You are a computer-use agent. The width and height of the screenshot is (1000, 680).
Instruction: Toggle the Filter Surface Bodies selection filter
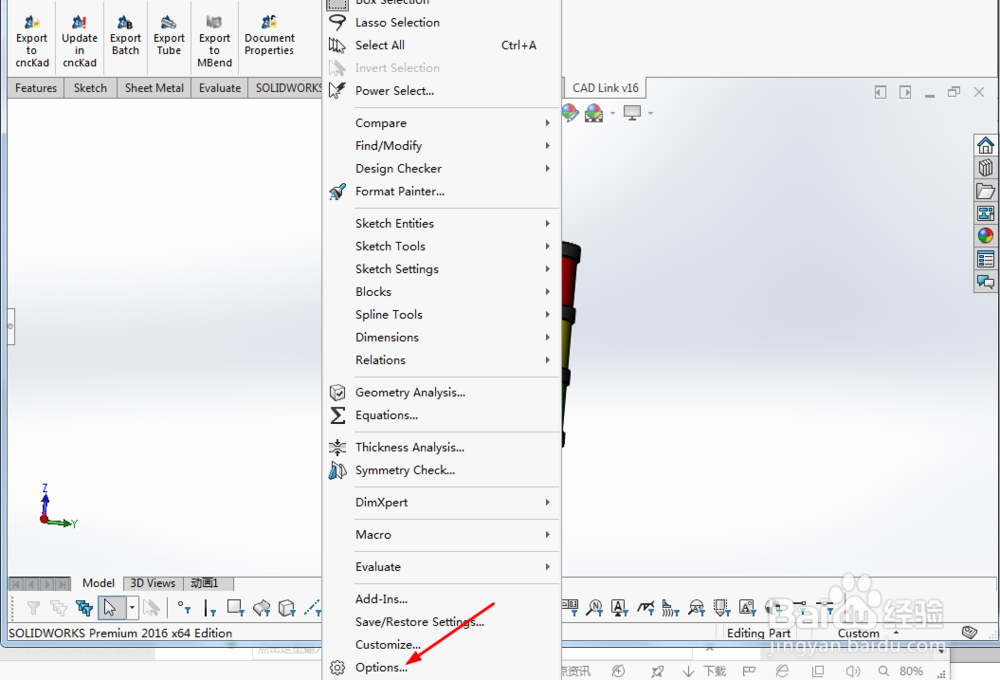click(261, 608)
